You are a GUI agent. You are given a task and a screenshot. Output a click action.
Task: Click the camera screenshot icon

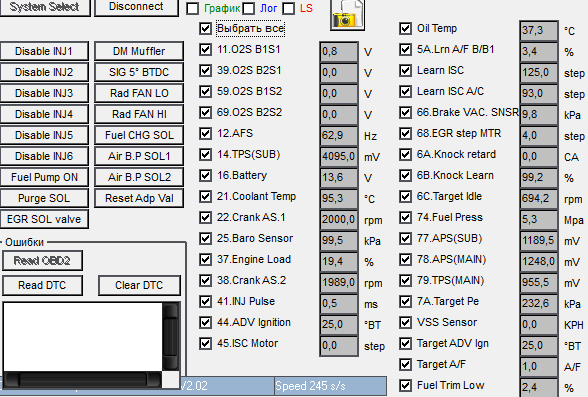[x=348, y=15]
